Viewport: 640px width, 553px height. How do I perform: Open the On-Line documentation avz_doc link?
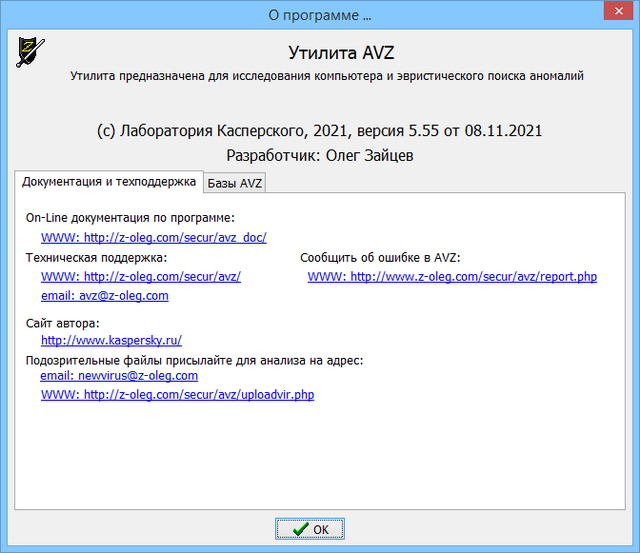(x=154, y=238)
